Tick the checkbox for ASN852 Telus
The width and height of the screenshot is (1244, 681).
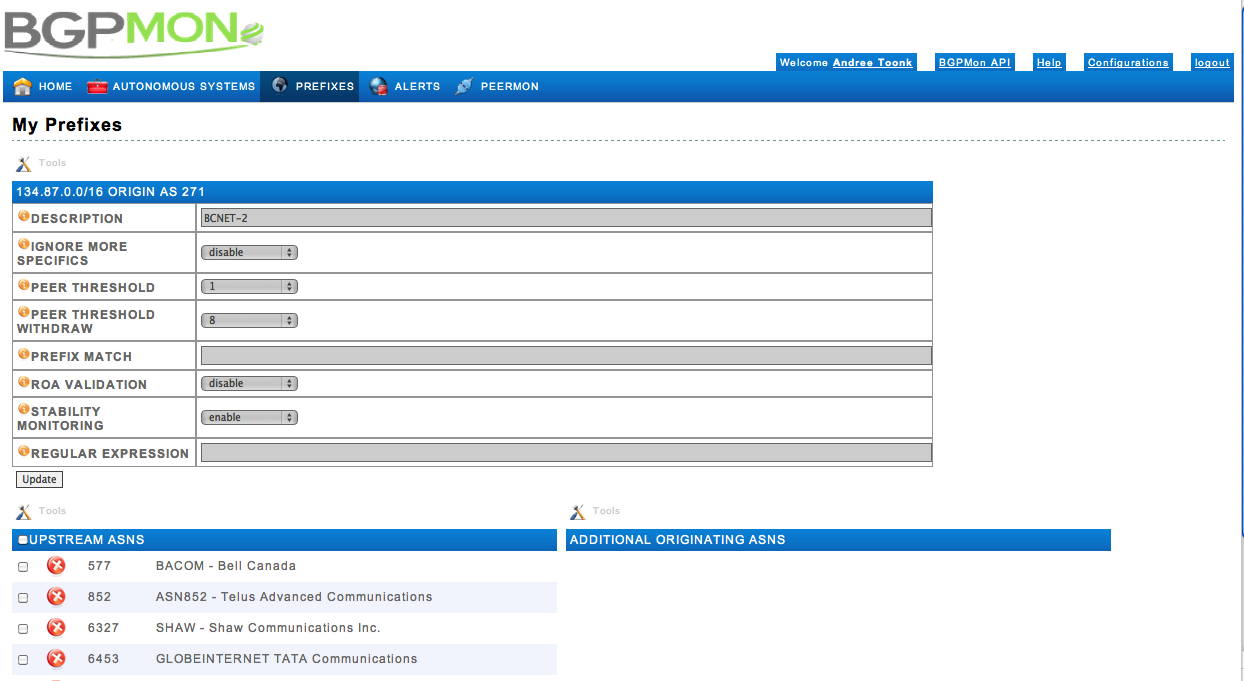(x=23, y=598)
